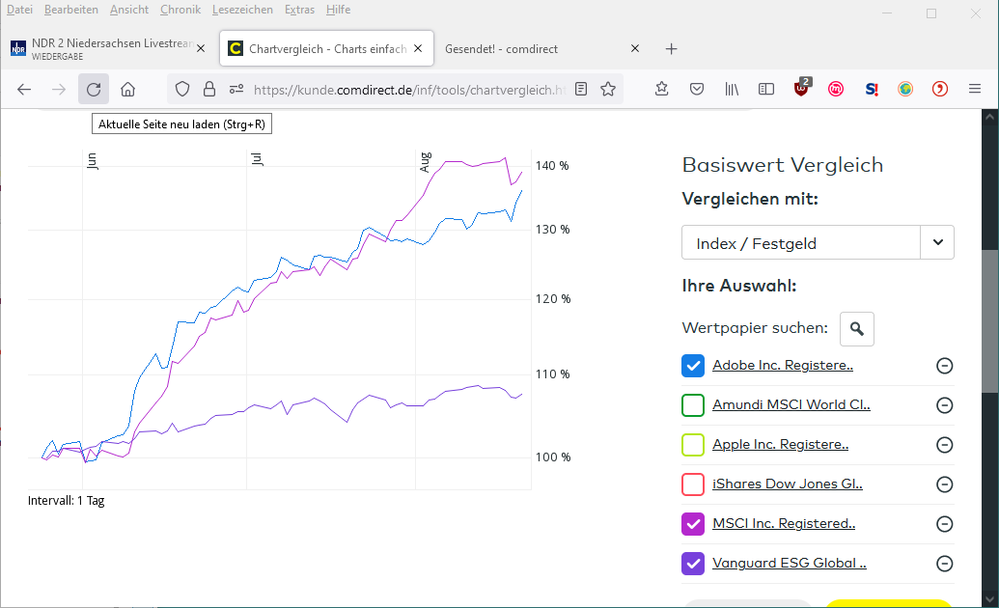This screenshot has width=999, height=608.
Task: Click the Wertpapier suchen magnifier button
Action: click(857, 328)
